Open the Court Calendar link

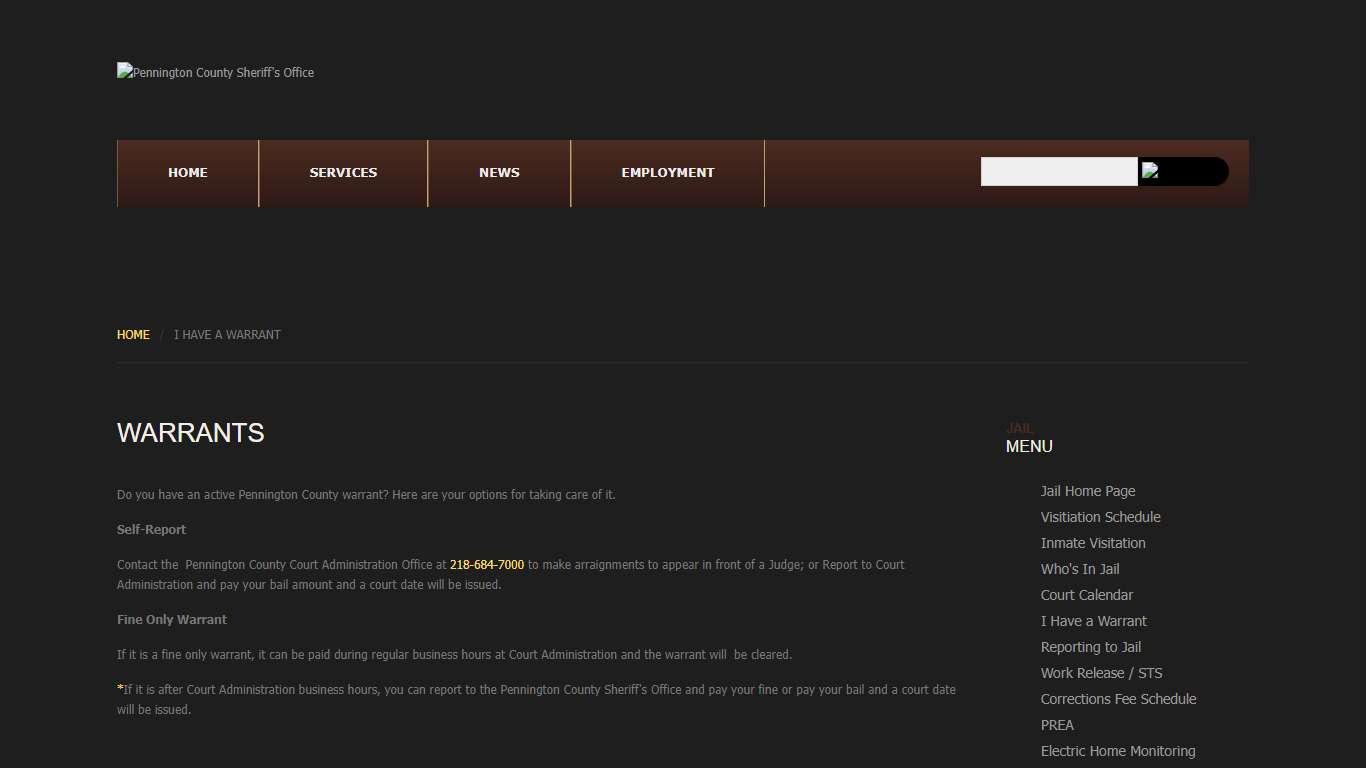1086,595
